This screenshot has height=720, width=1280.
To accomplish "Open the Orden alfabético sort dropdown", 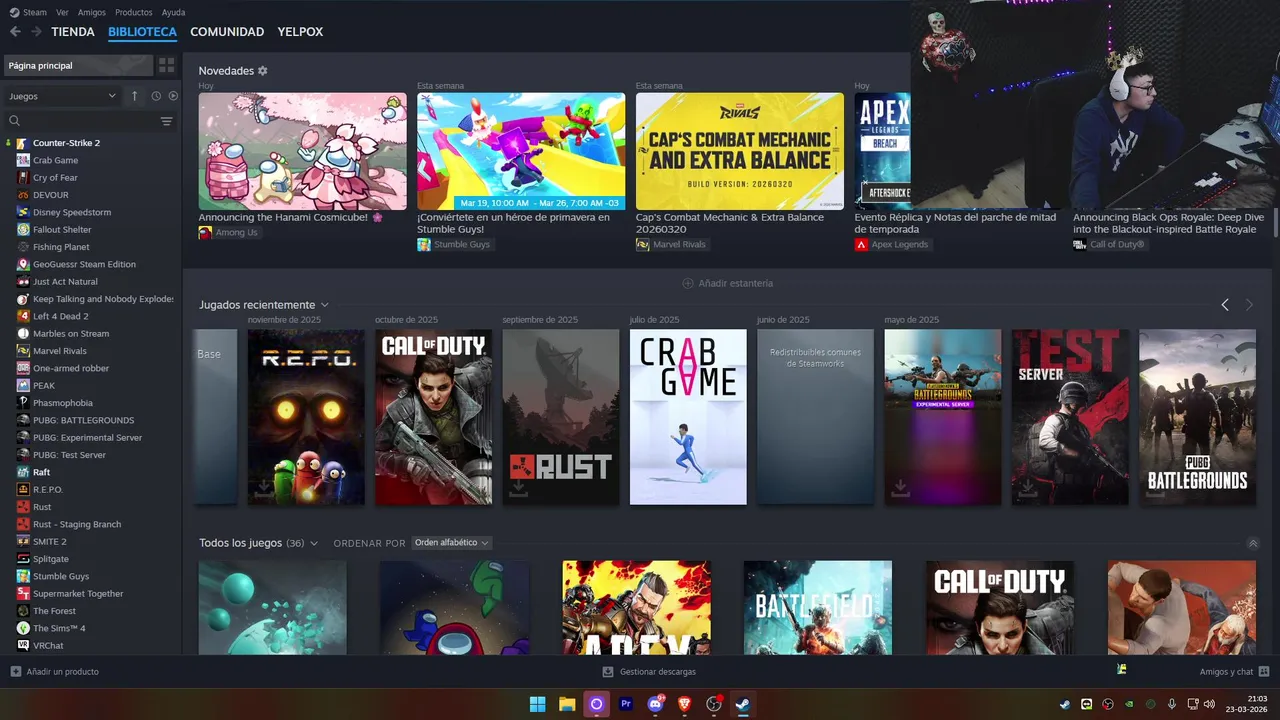I will [451, 543].
